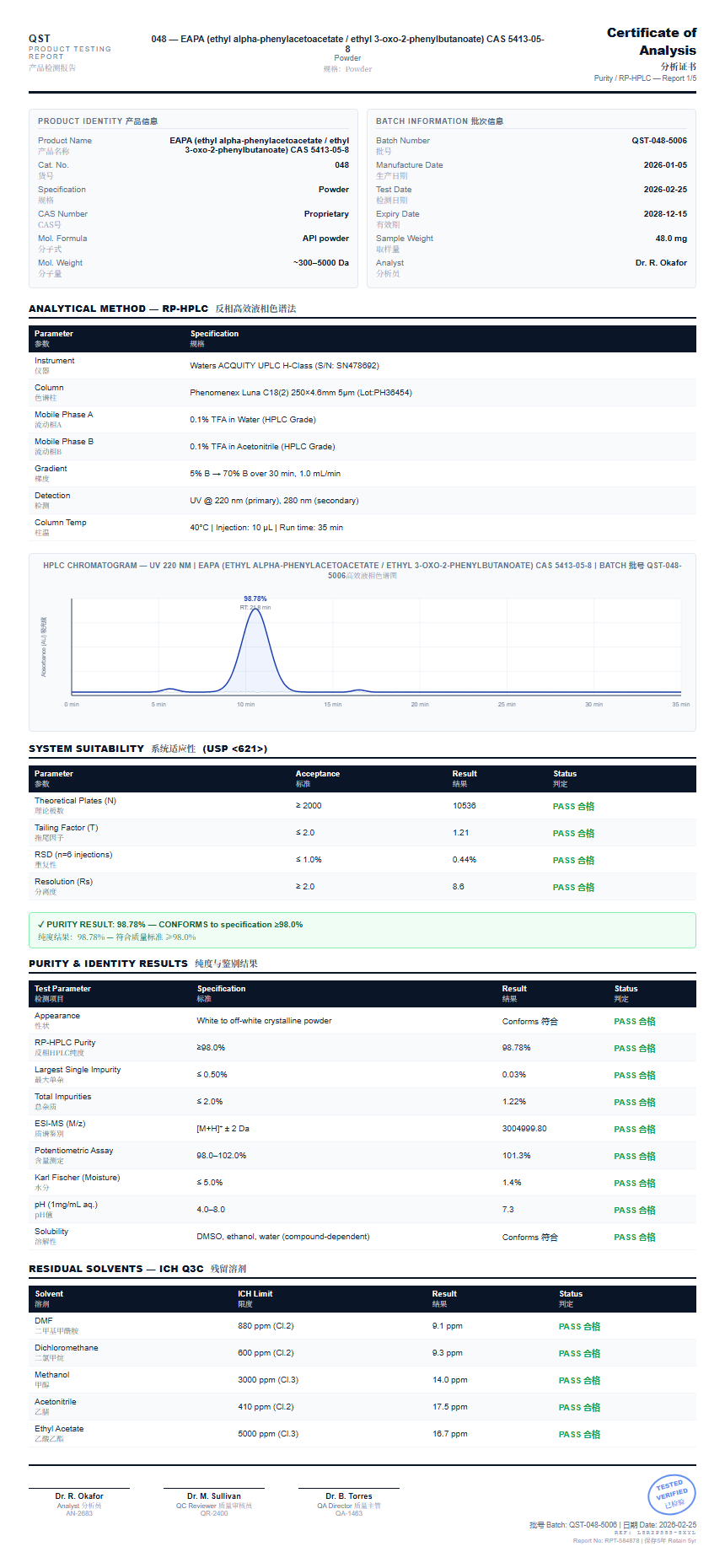
Task: Select Ethyl Acetate result '16.7 ppm'
Action: 450,1434
